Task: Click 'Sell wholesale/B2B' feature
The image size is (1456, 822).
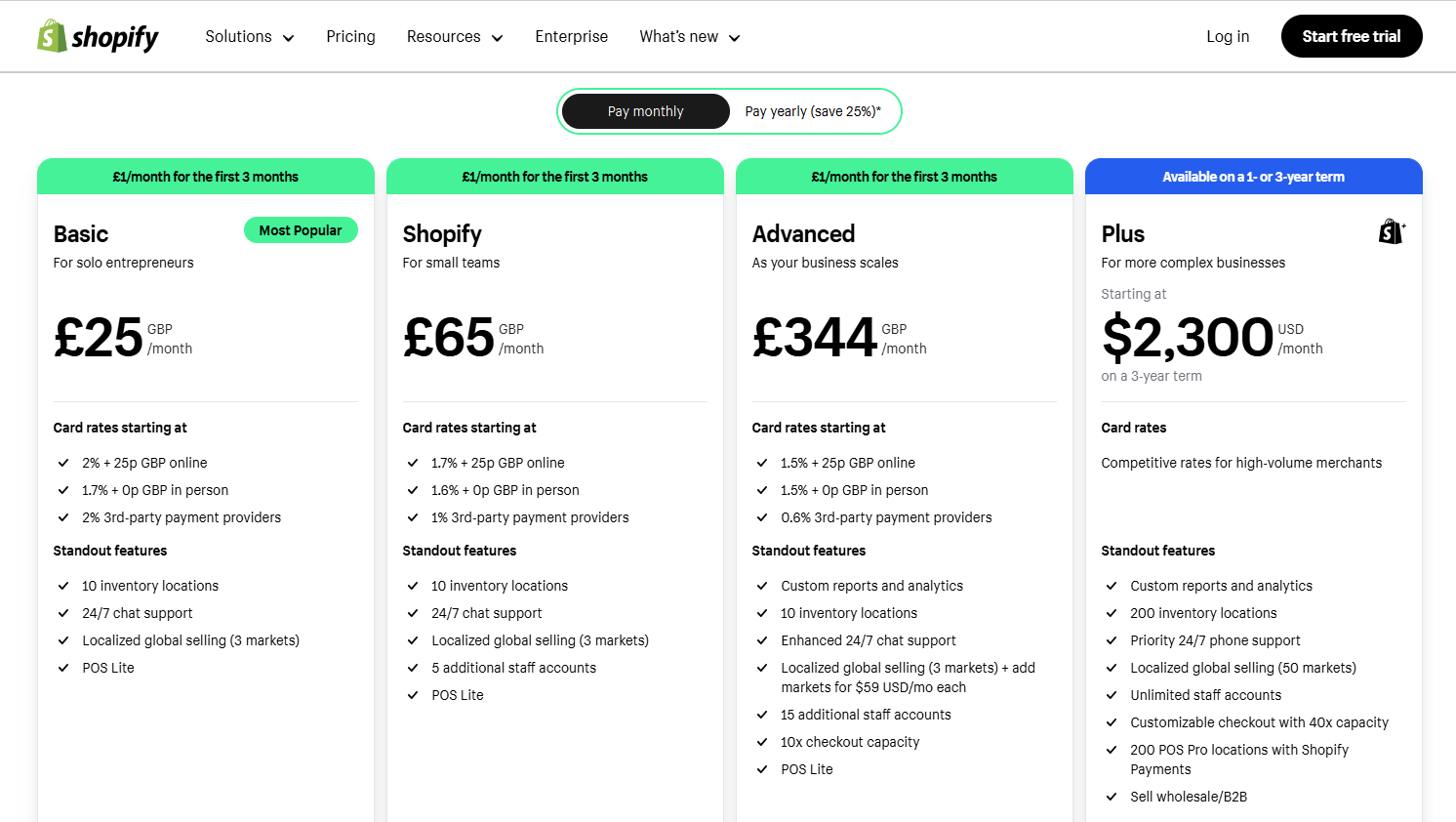Action: (1189, 797)
